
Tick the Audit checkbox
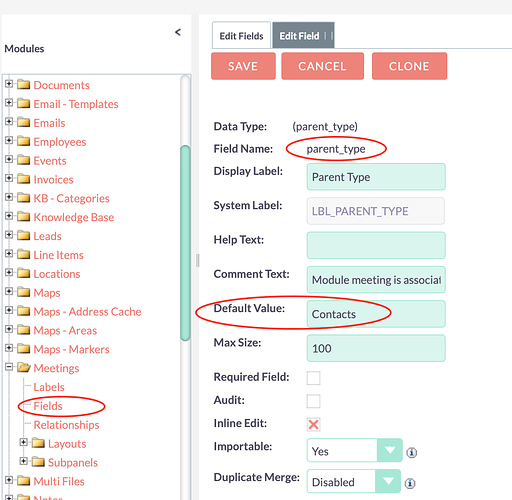click(x=314, y=401)
